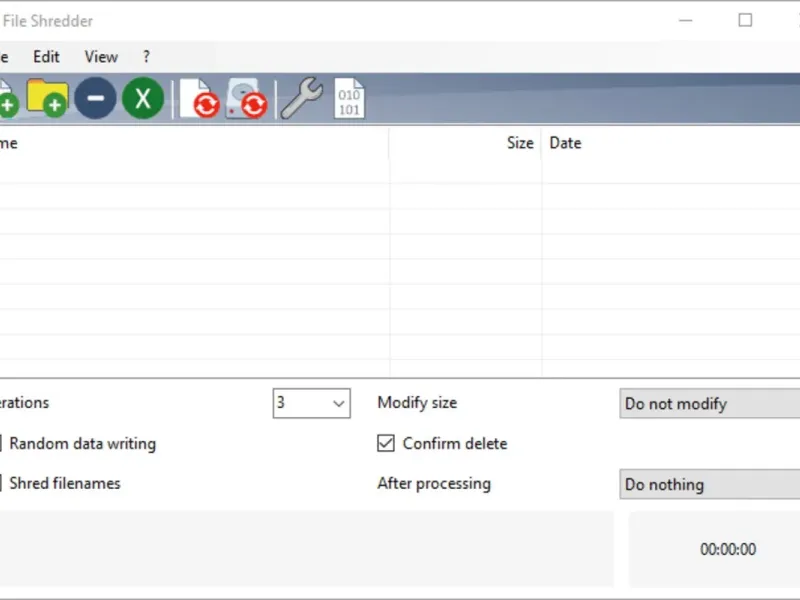Image resolution: width=800 pixels, height=600 pixels.
Task: Click the blue minus remove icon
Action: coord(95,98)
